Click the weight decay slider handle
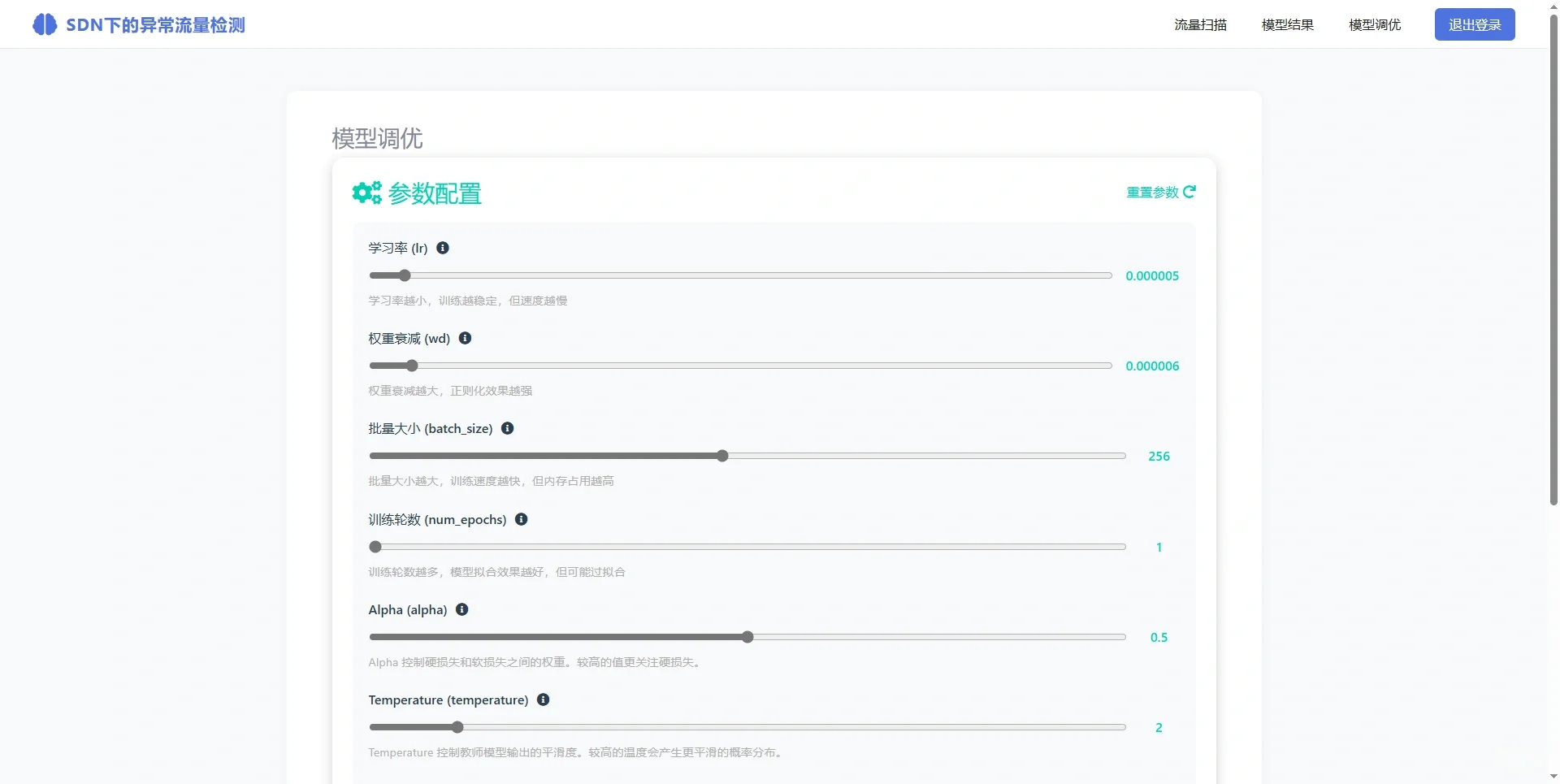This screenshot has width=1560, height=784. coord(412,366)
